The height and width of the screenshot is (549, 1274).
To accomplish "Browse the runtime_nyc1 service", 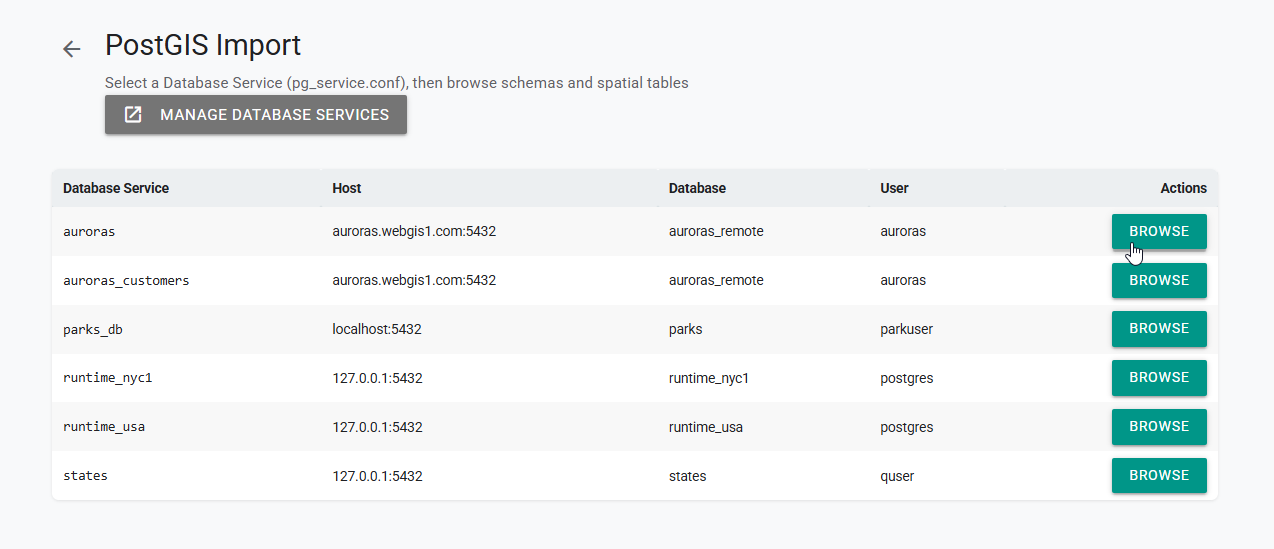I will coord(1159,378).
